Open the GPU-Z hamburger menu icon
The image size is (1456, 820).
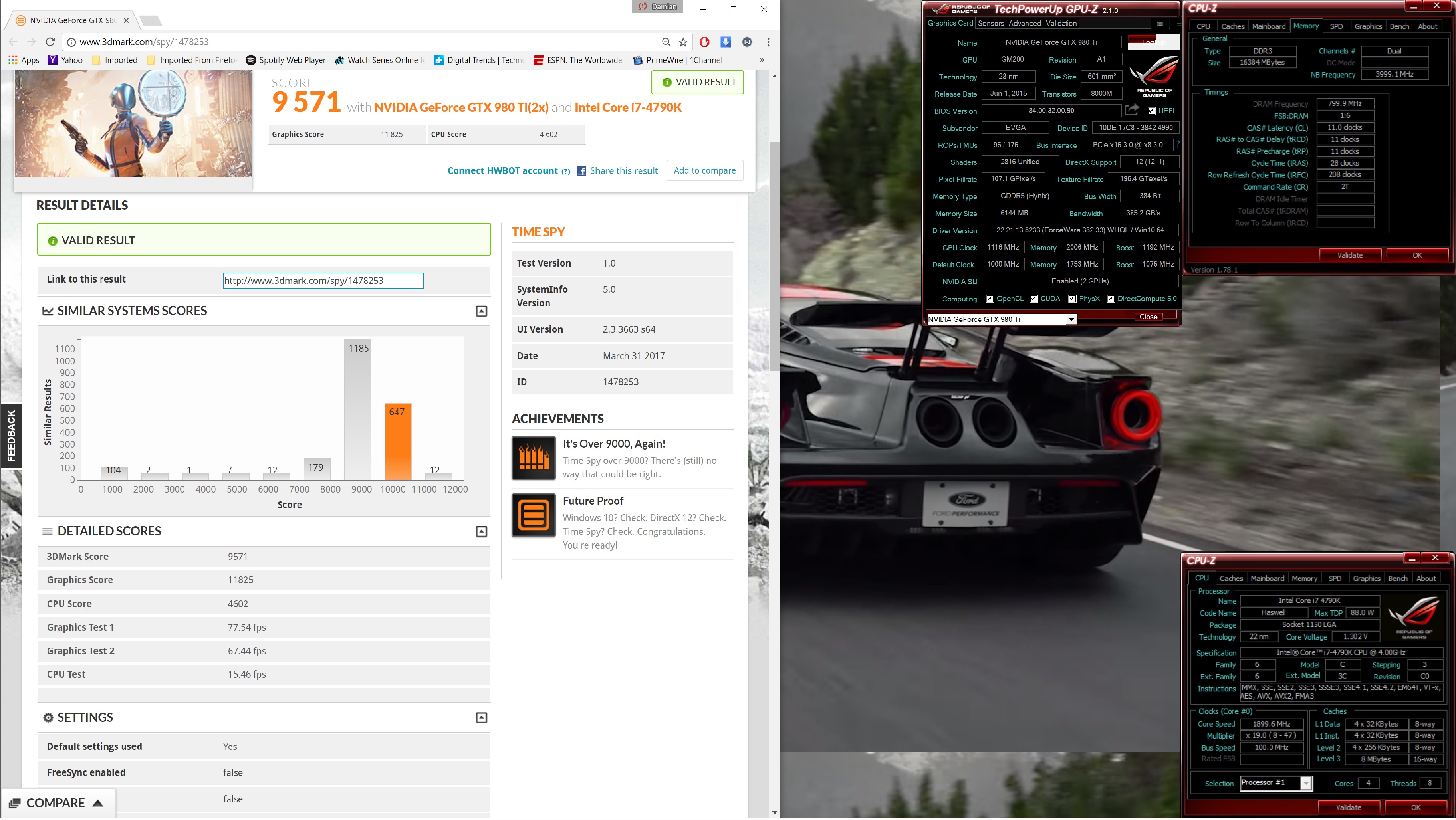[1178, 23]
